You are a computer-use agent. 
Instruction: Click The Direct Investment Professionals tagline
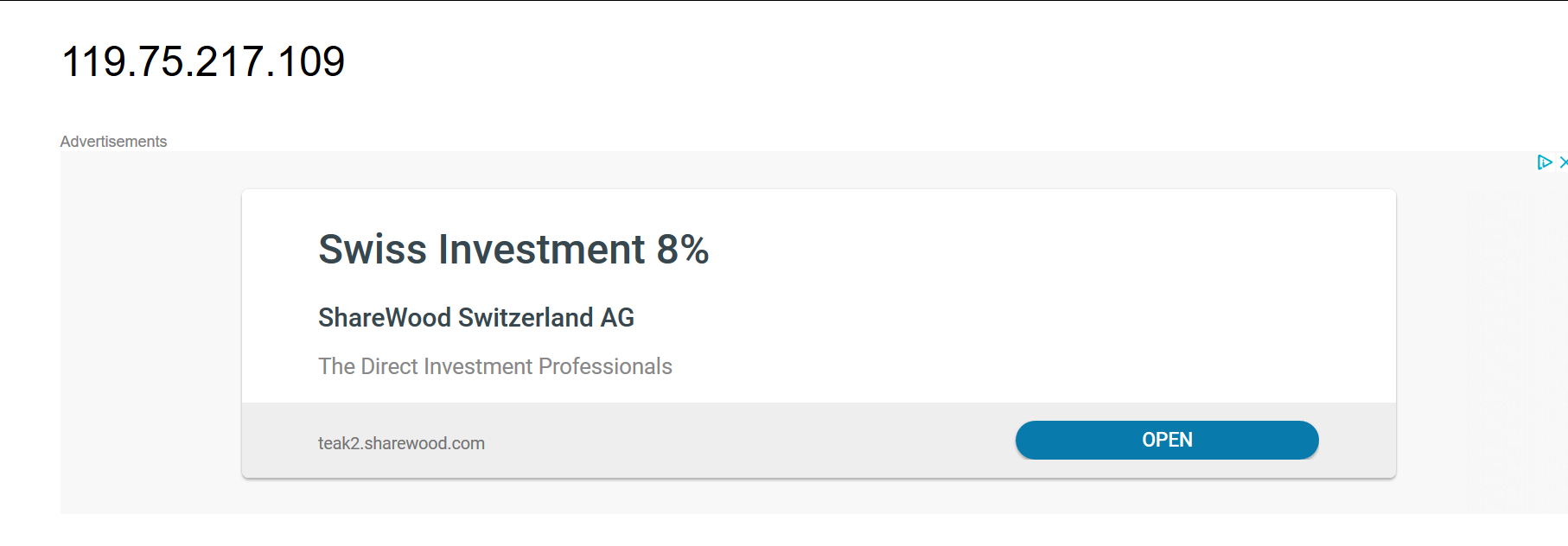tap(494, 366)
